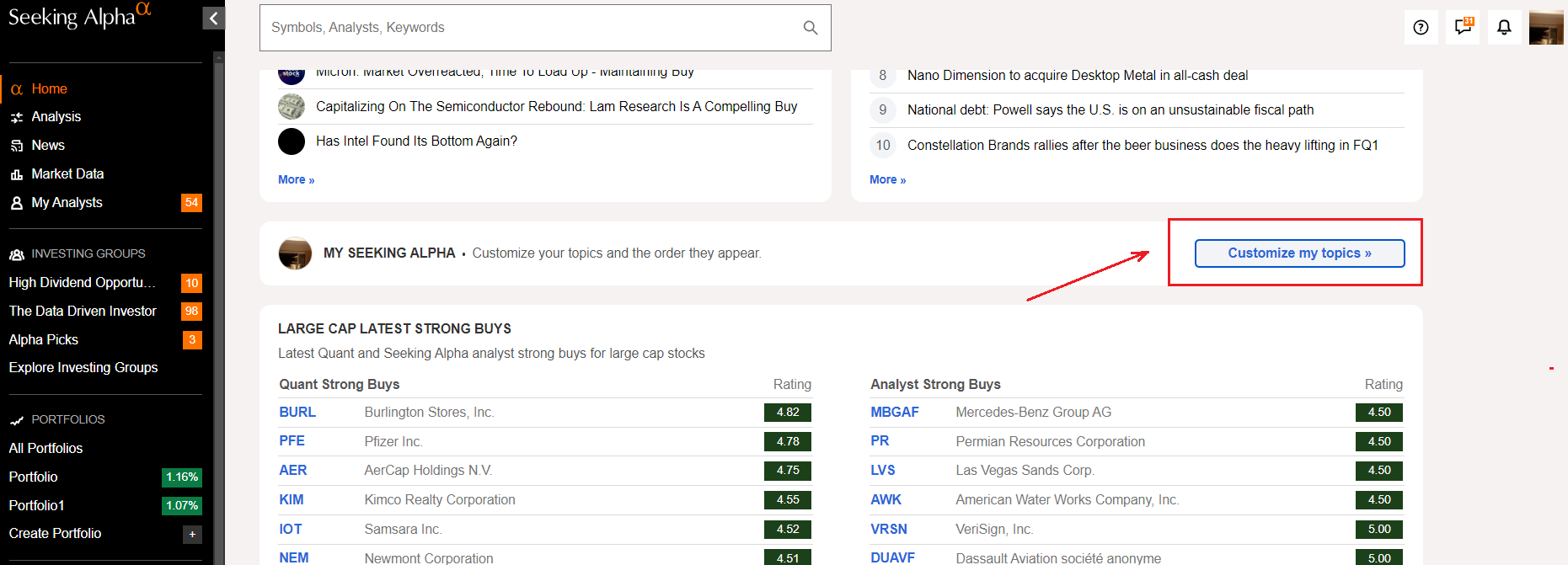This screenshot has width=1568, height=565.
Task: Click More under the analysis articles
Action: pyautogui.click(x=296, y=179)
